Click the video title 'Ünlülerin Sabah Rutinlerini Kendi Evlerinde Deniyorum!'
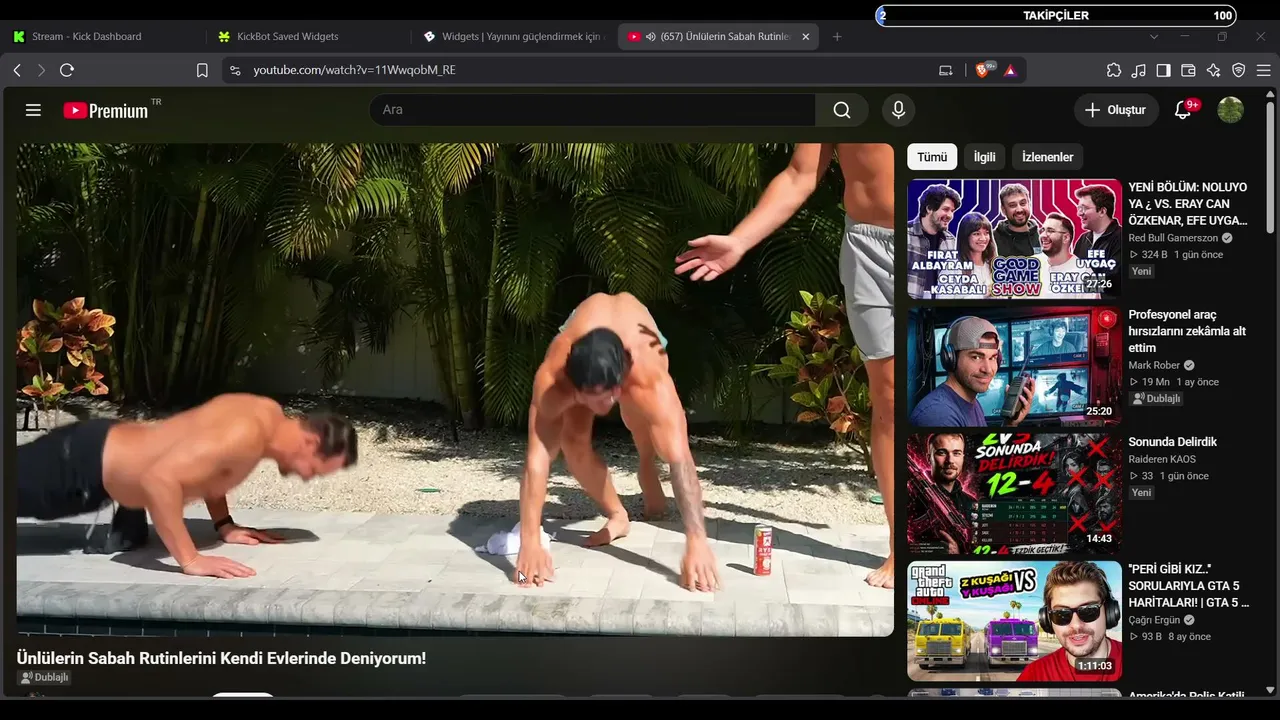 (x=221, y=658)
